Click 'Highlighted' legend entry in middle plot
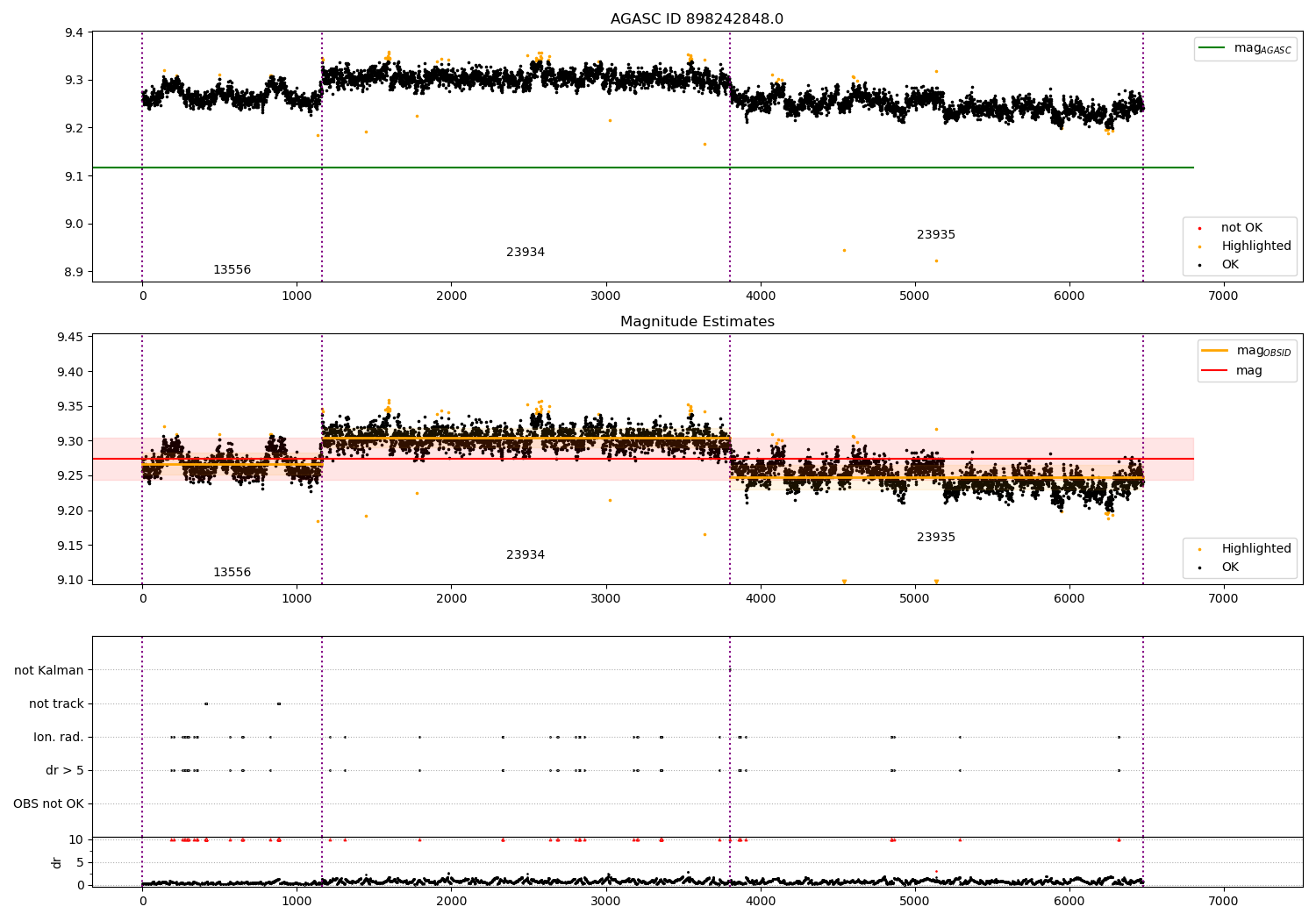 point(1244,549)
